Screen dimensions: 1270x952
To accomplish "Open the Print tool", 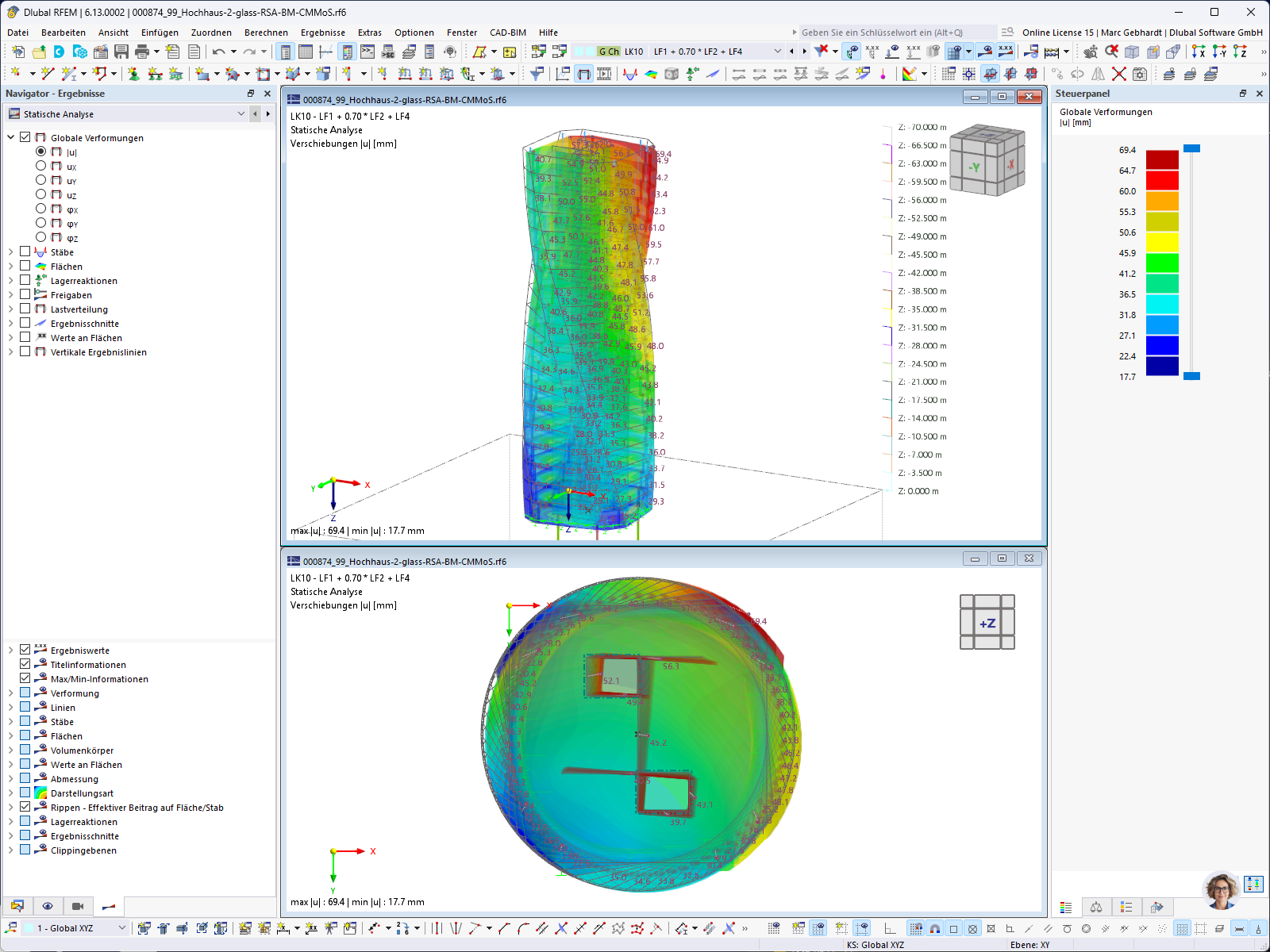I will 142,51.
